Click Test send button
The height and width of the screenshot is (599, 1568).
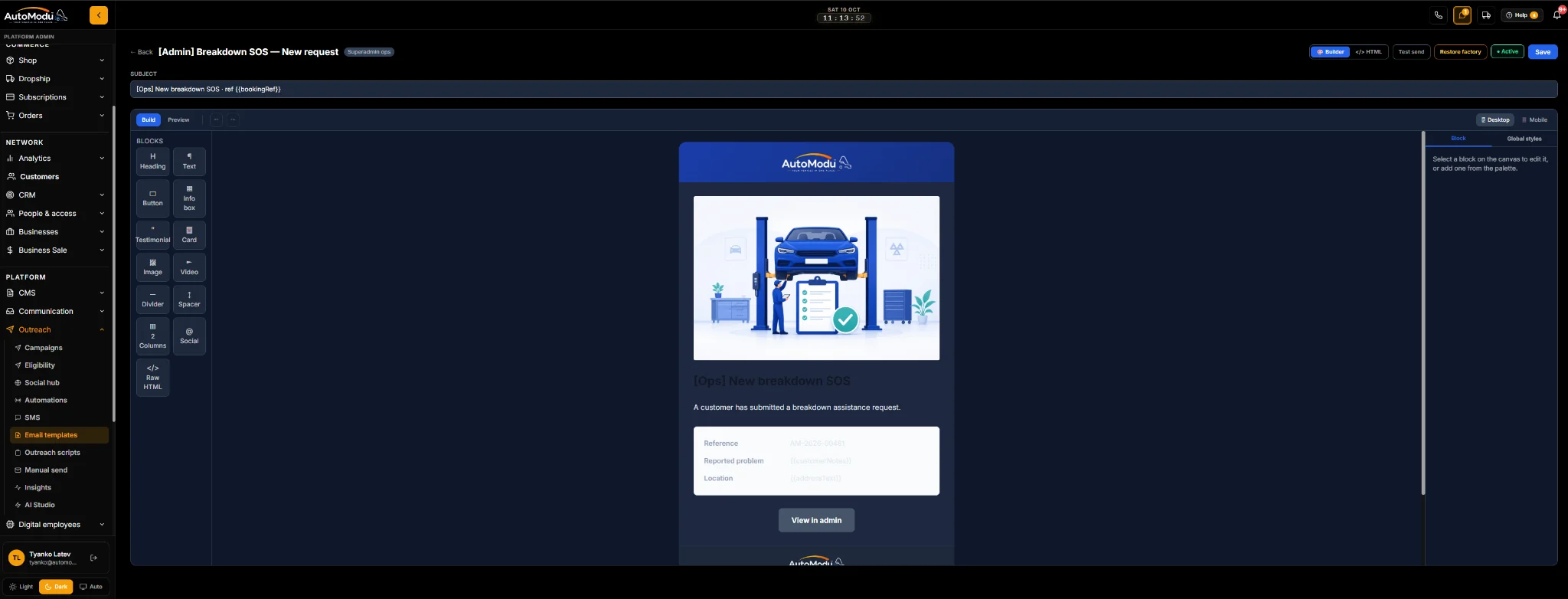(x=1411, y=52)
